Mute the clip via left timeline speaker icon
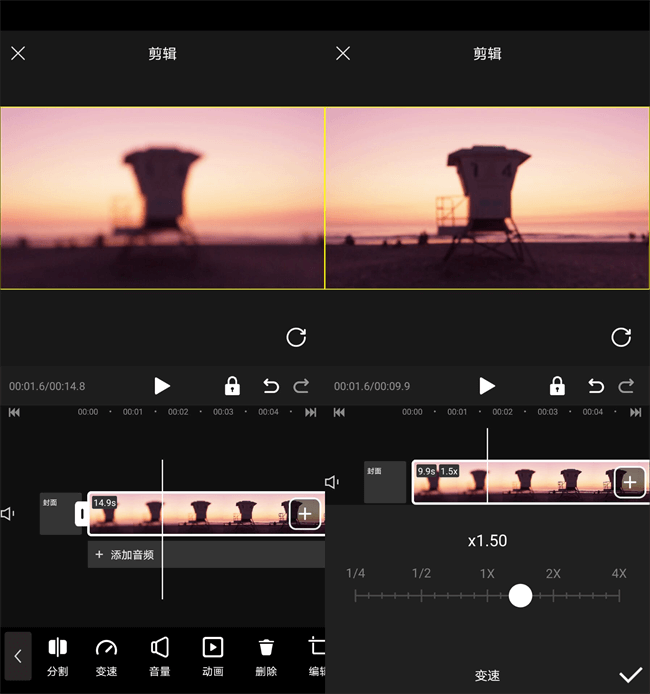 (9, 513)
